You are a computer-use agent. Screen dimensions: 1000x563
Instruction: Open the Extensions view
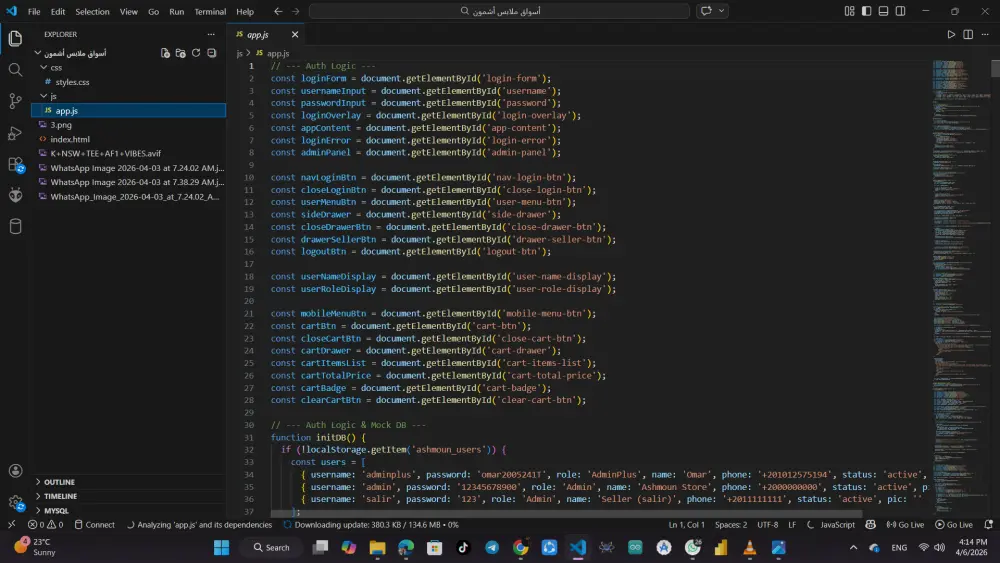[x=15, y=164]
